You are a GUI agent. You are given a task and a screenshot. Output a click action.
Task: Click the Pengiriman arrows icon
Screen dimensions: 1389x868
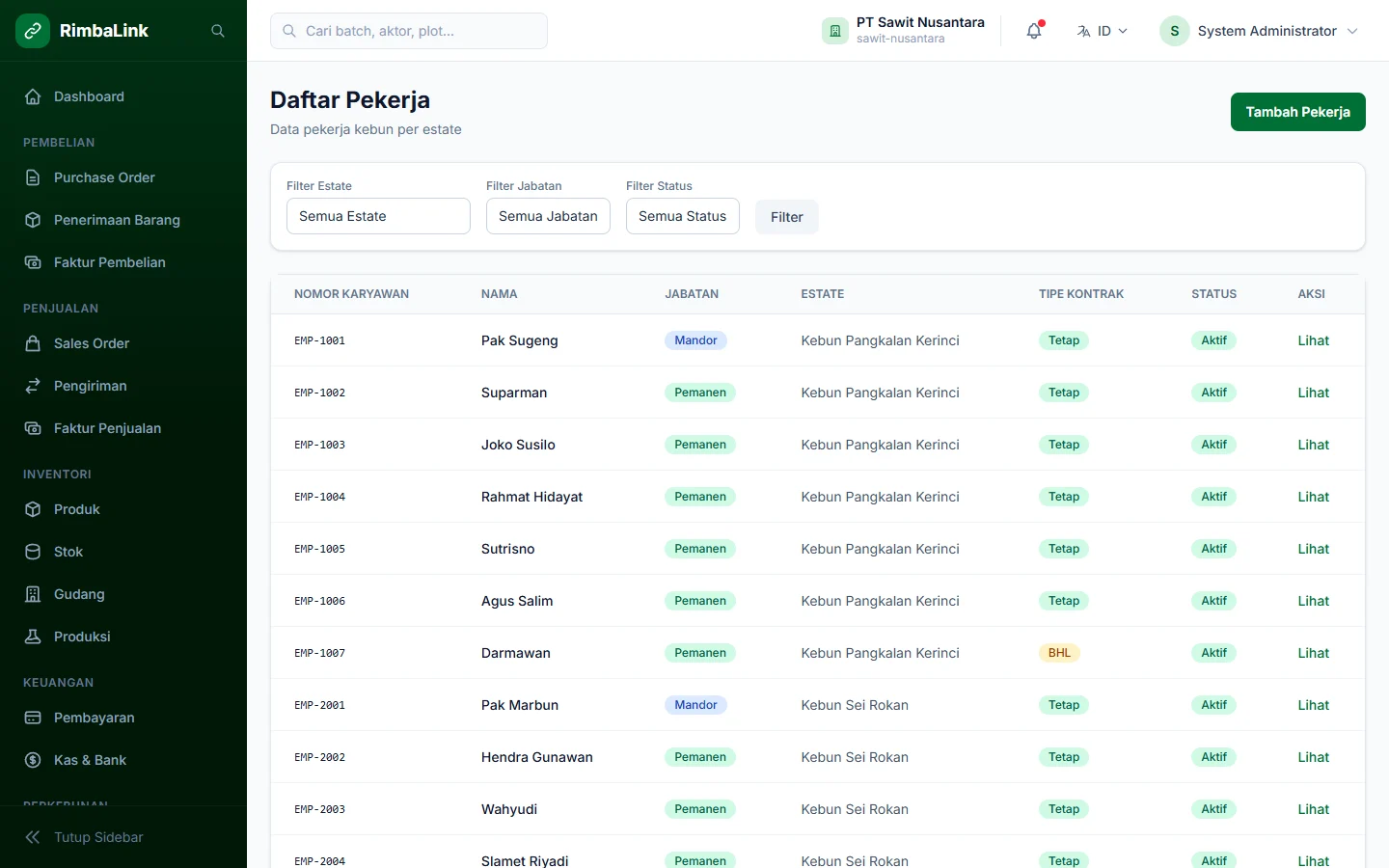[33, 386]
